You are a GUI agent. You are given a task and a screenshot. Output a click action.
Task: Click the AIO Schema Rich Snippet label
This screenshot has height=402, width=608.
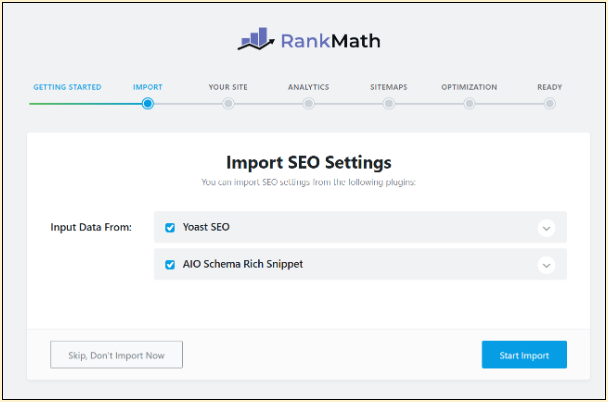[243, 264]
